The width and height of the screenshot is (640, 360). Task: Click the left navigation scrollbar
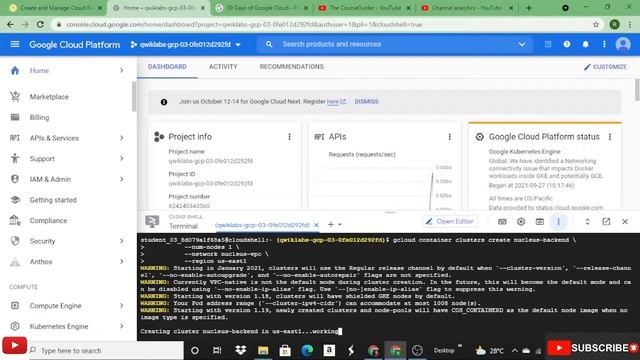[x=134, y=97]
